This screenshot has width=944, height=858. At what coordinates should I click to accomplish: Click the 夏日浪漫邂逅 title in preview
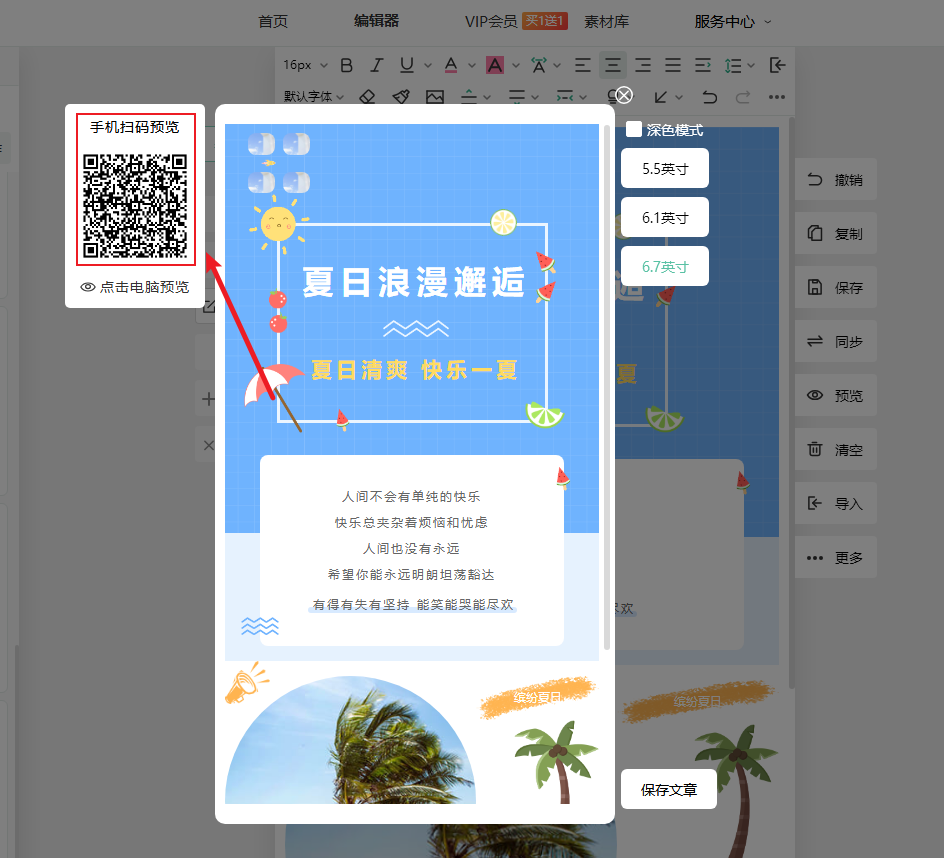413,282
